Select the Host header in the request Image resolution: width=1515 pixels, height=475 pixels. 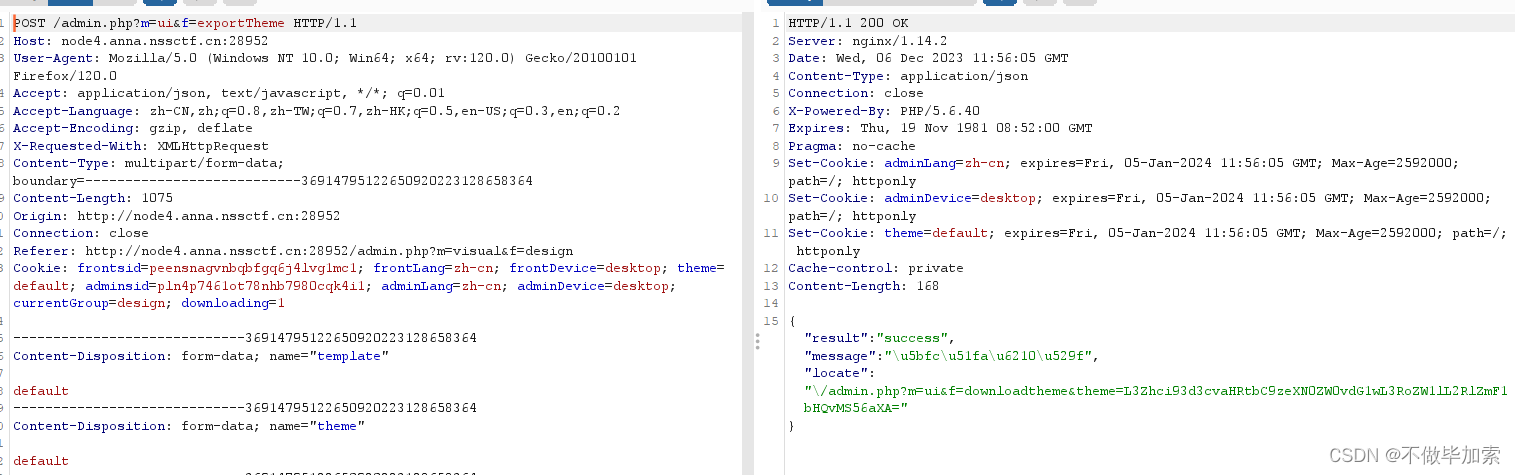(x=141, y=41)
